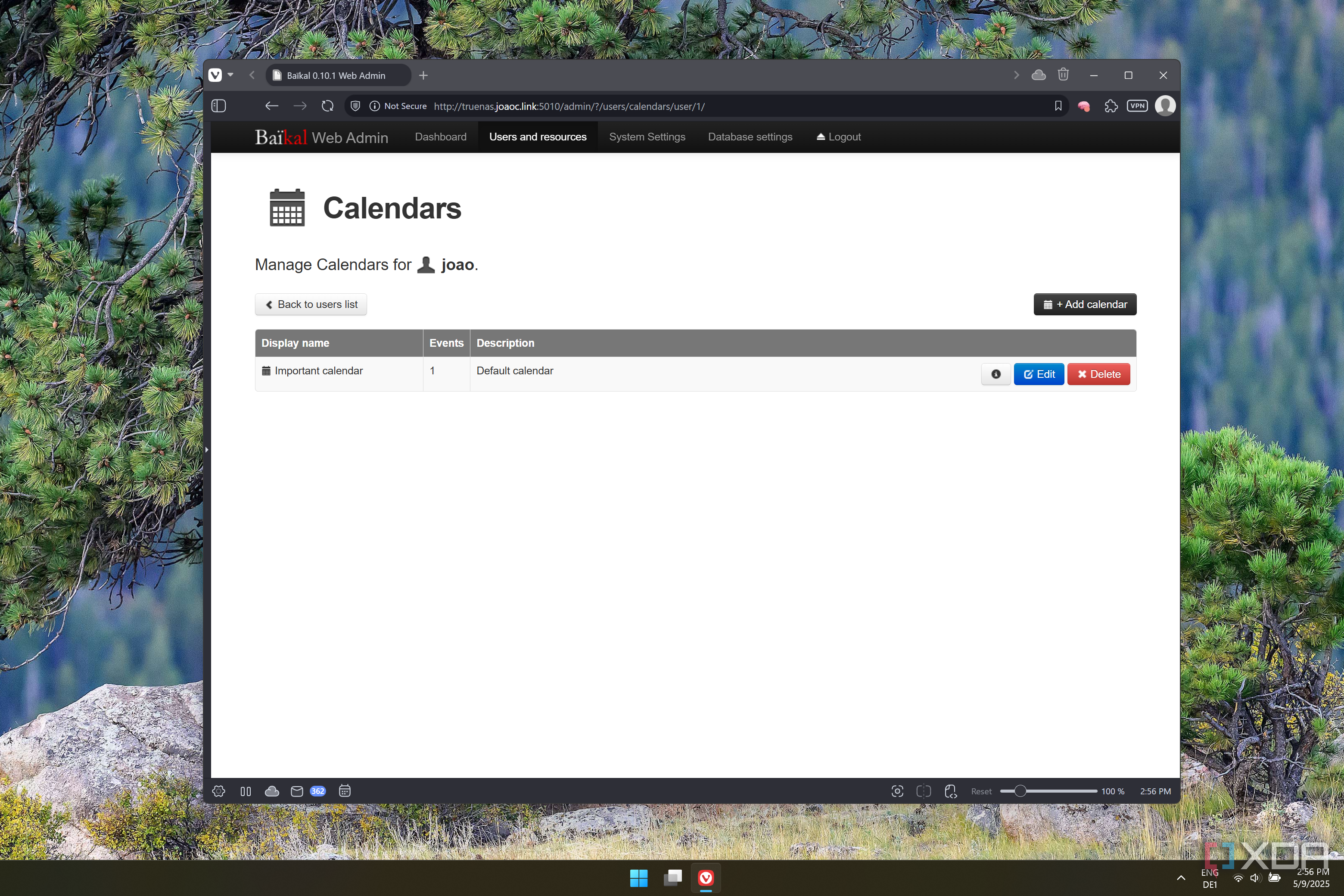Screen dimensions: 1344x896
Task: Click the Add calendar button
Action: coord(1085,305)
